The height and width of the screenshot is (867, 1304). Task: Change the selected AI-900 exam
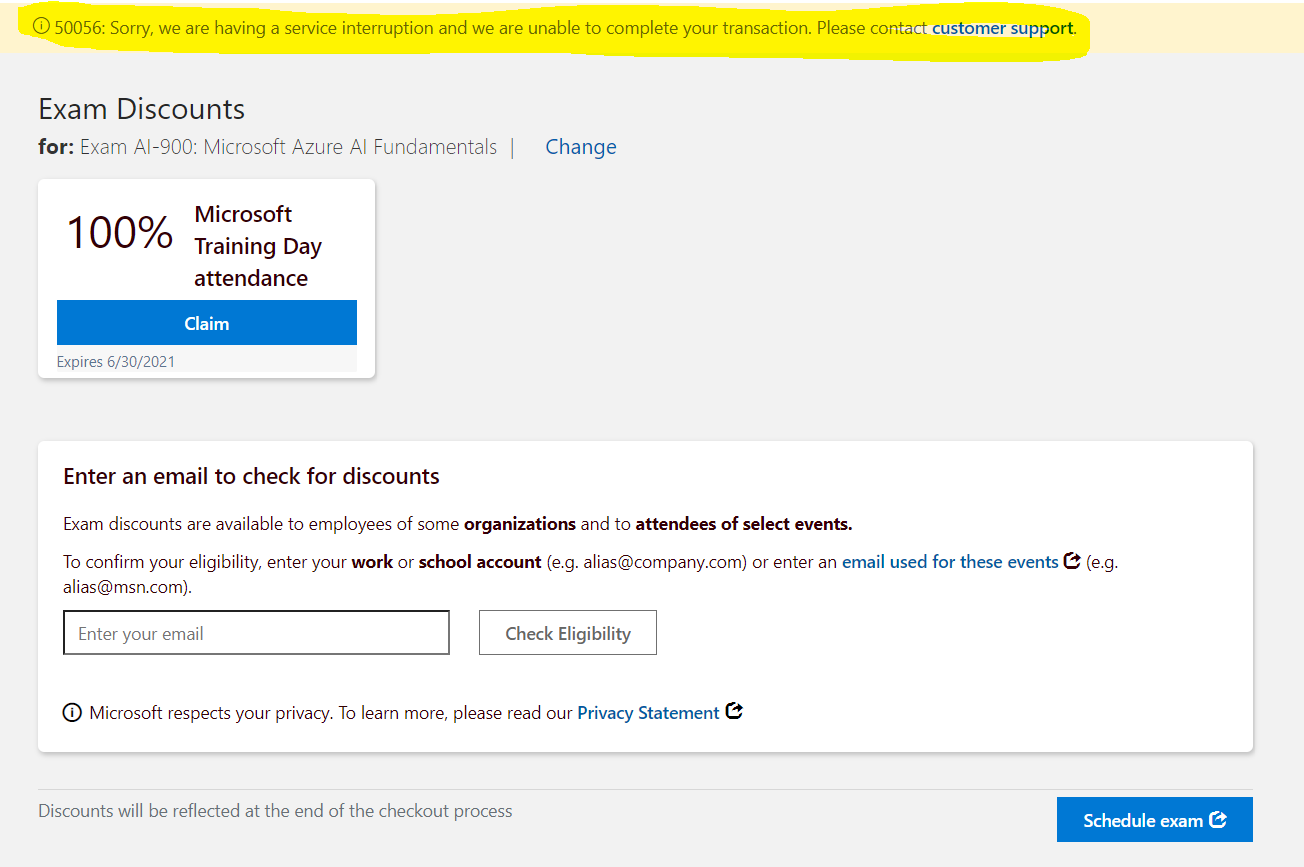581,147
